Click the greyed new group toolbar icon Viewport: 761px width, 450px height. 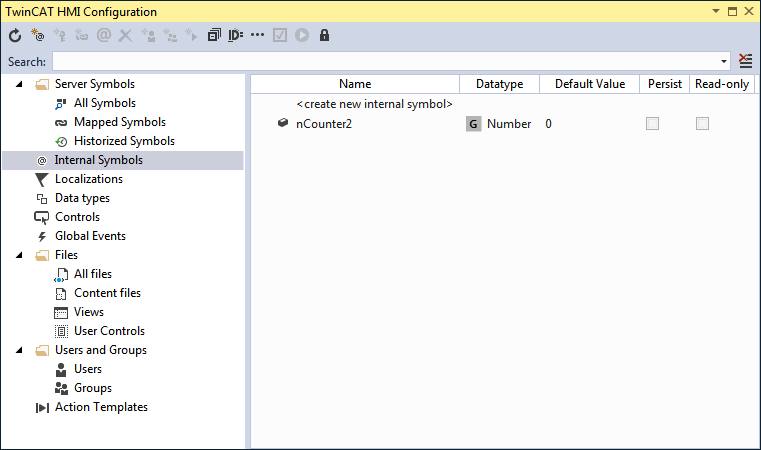170,35
